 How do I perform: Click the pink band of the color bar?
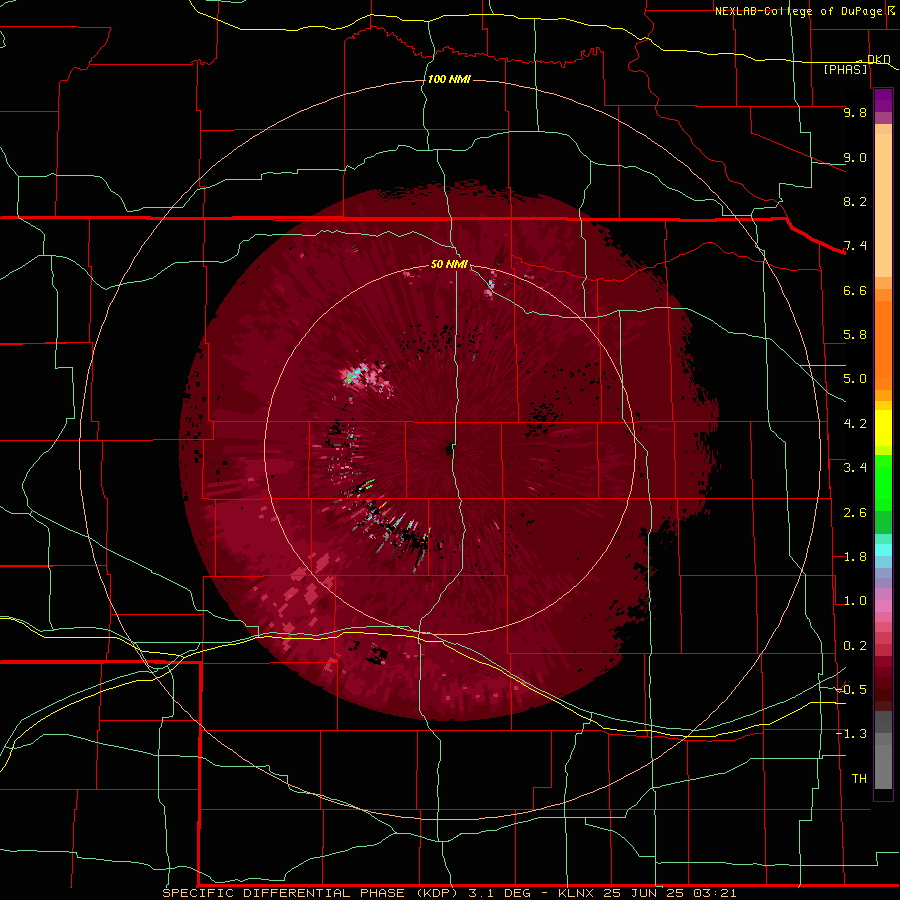pyautogui.click(x=883, y=606)
